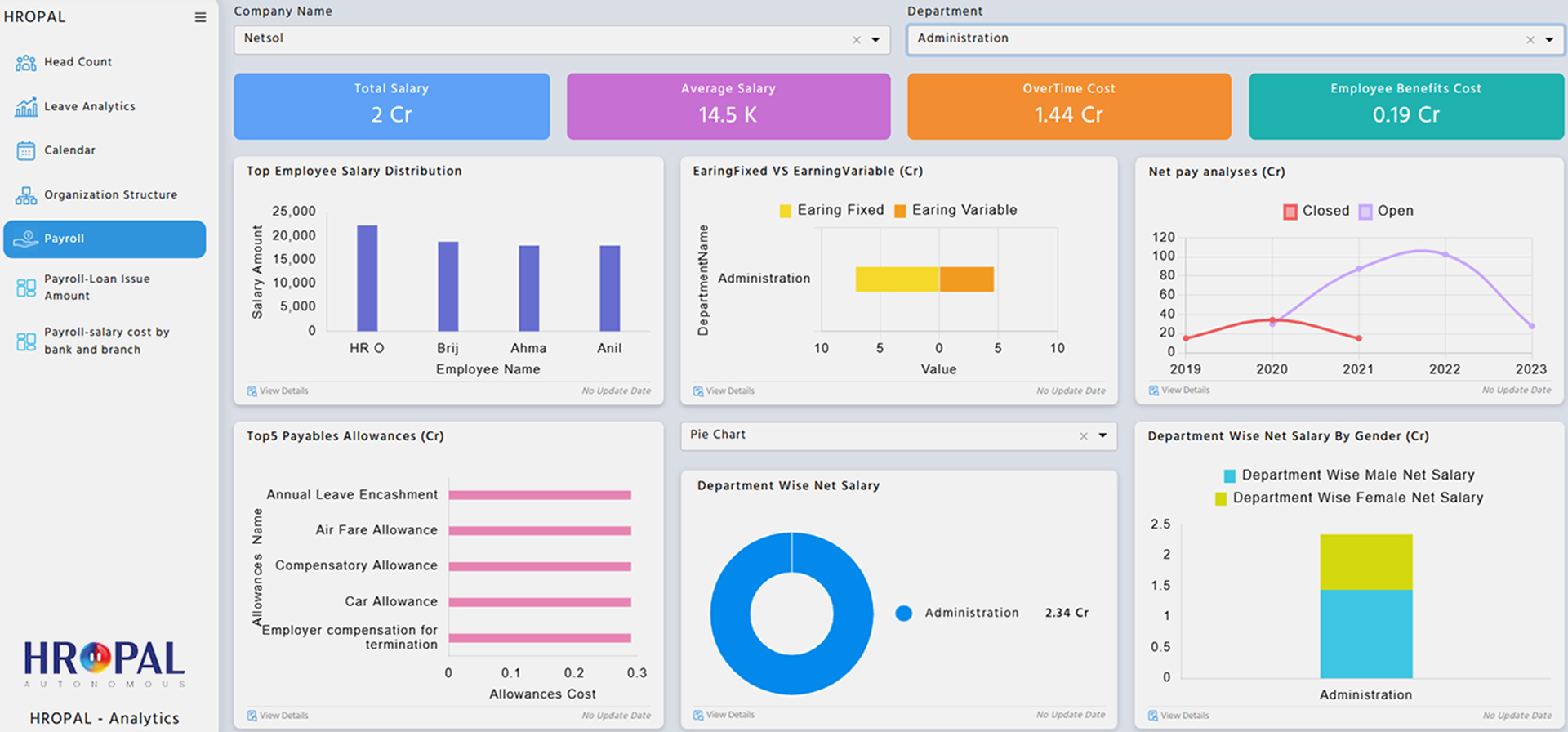Select the Payroll menu item

(105, 239)
